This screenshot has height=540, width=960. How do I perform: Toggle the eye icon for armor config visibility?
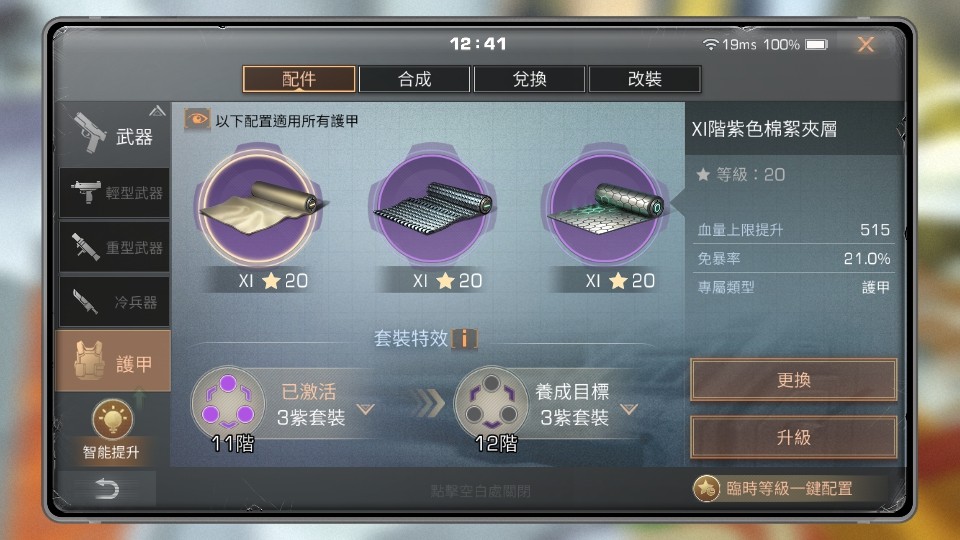click(197, 119)
